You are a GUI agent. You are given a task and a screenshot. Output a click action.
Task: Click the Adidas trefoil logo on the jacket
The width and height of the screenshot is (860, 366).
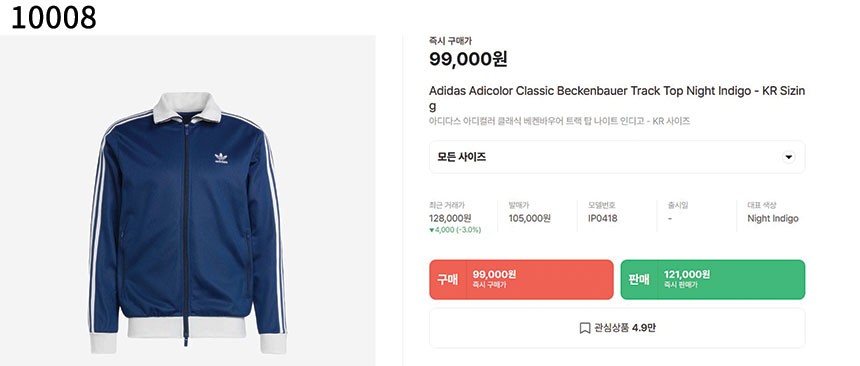(221, 158)
